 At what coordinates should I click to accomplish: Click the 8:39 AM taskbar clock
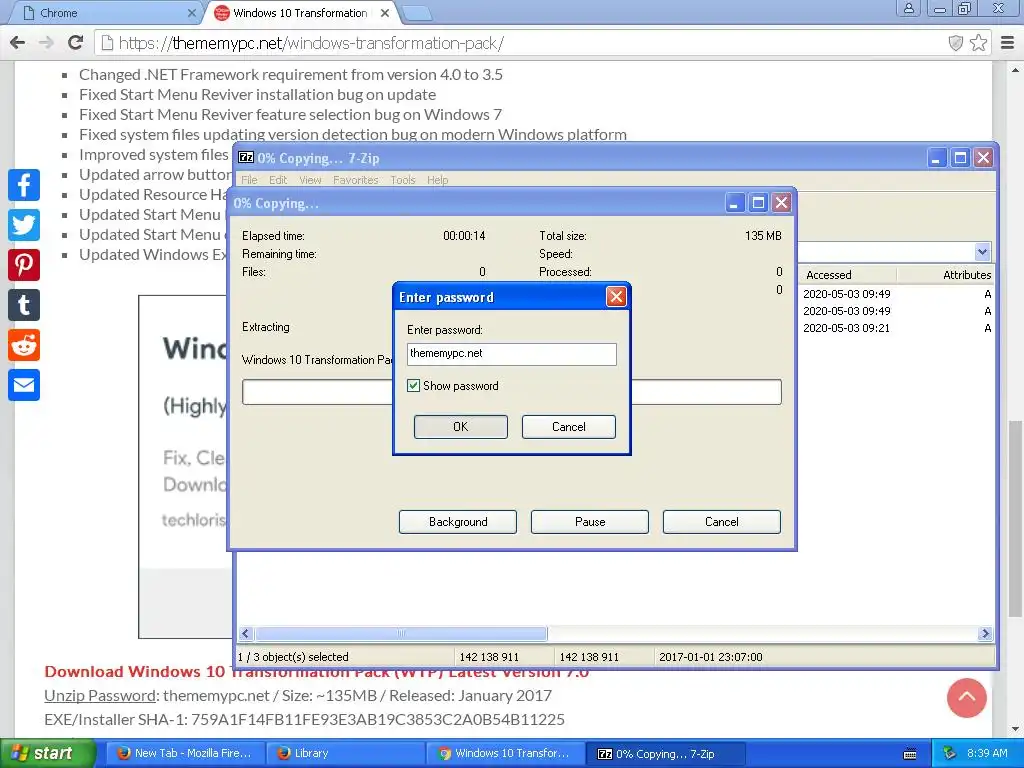click(x=987, y=753)
